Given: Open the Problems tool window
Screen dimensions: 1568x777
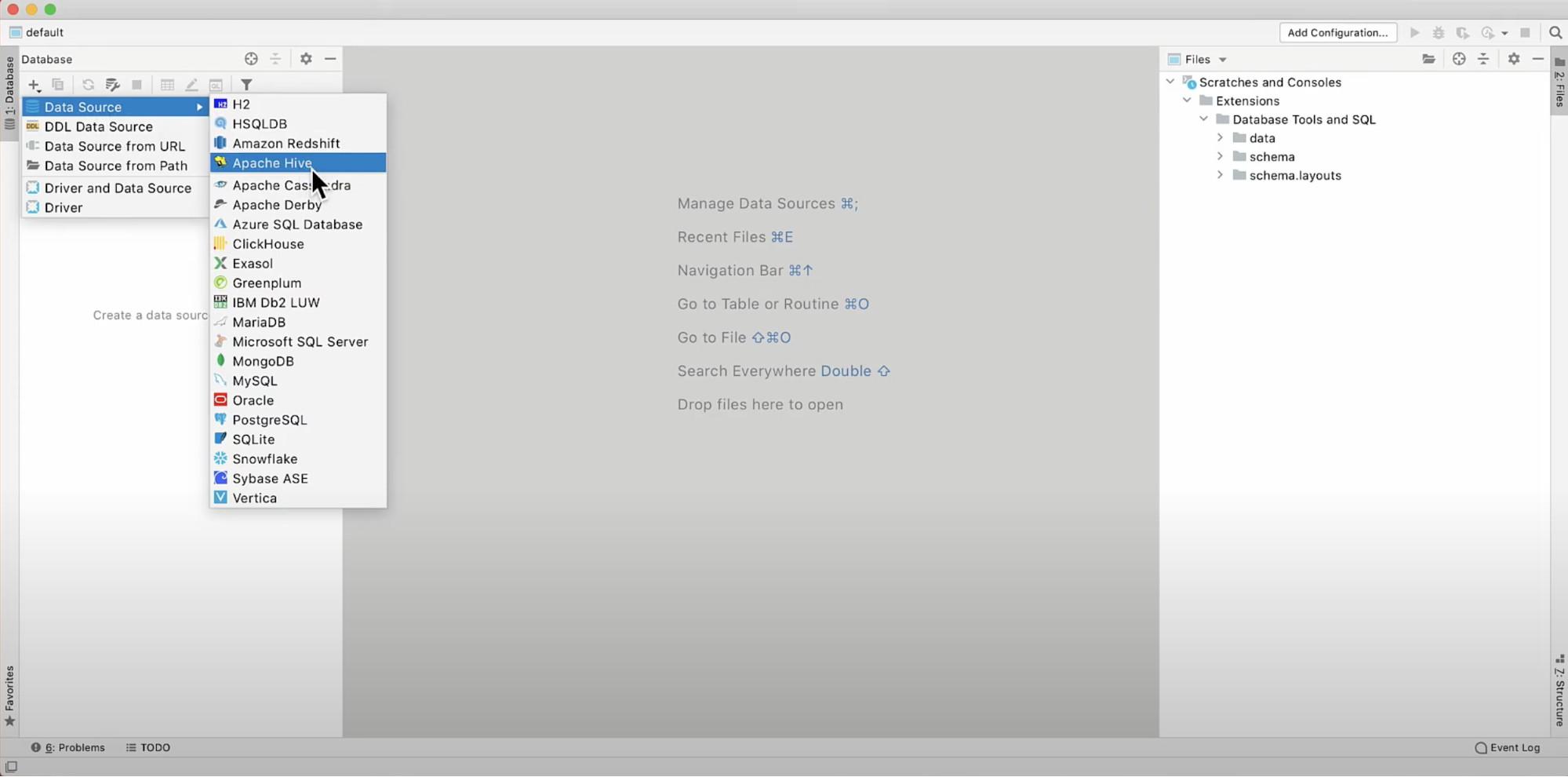Looking at the screenshot, I should tap(67, 748).
